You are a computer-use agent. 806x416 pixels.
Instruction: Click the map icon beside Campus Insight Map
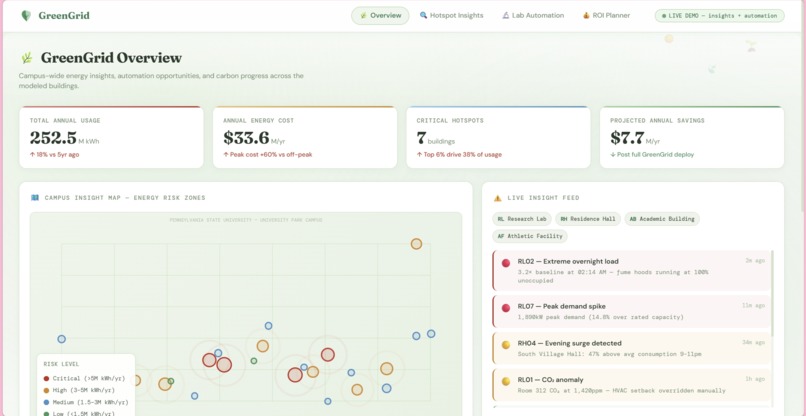click(x=35, y=197)
